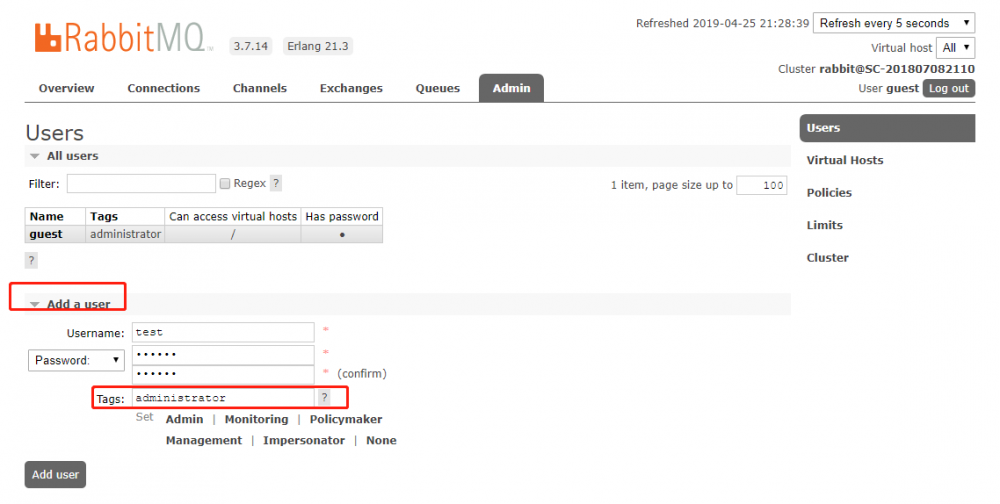1000x504 pixels.
Task: Switch to the Queues tab
Action: pyautogui.click(x=438, y=88)
